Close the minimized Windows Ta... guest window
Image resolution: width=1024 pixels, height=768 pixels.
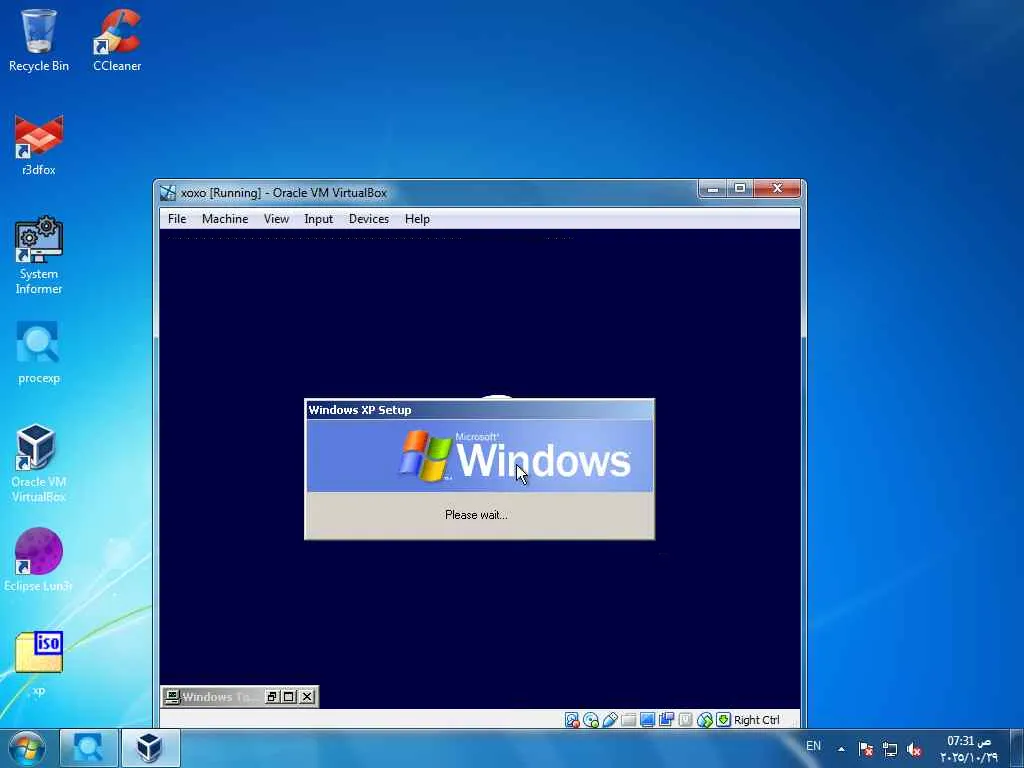(307, 697)
